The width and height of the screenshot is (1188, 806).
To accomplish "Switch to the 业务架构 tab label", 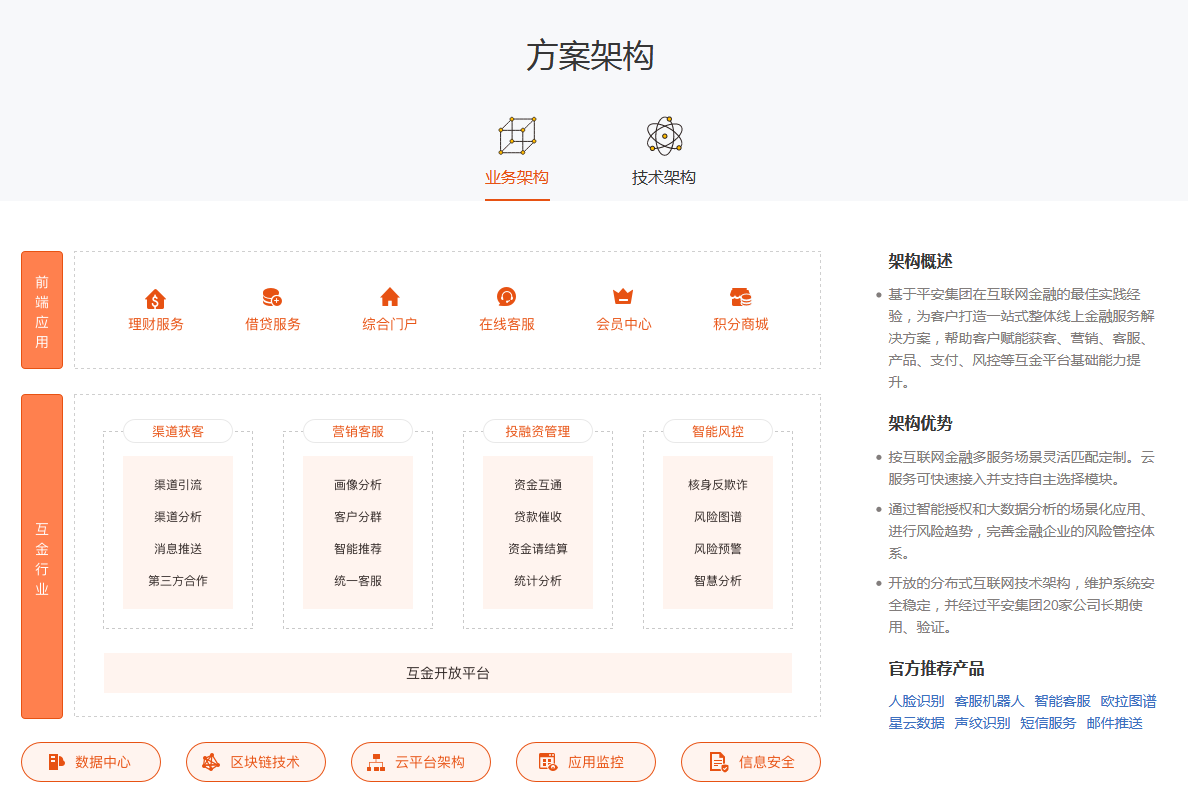I will pyautogui.click(x=517, y=177).
